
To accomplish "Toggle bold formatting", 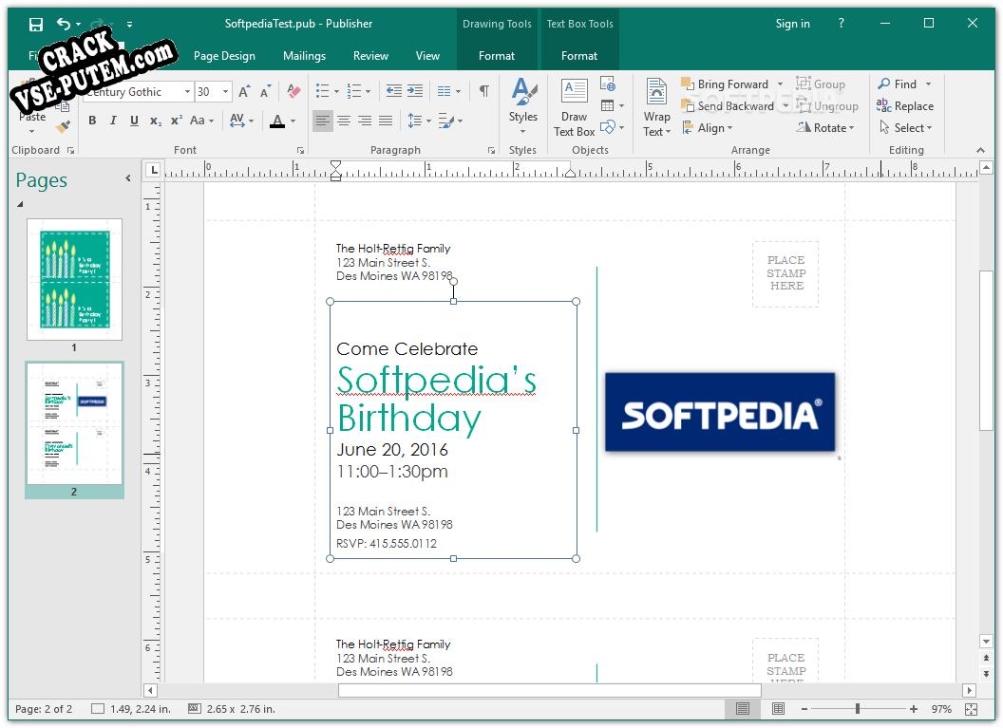I will tap(92, 120).
